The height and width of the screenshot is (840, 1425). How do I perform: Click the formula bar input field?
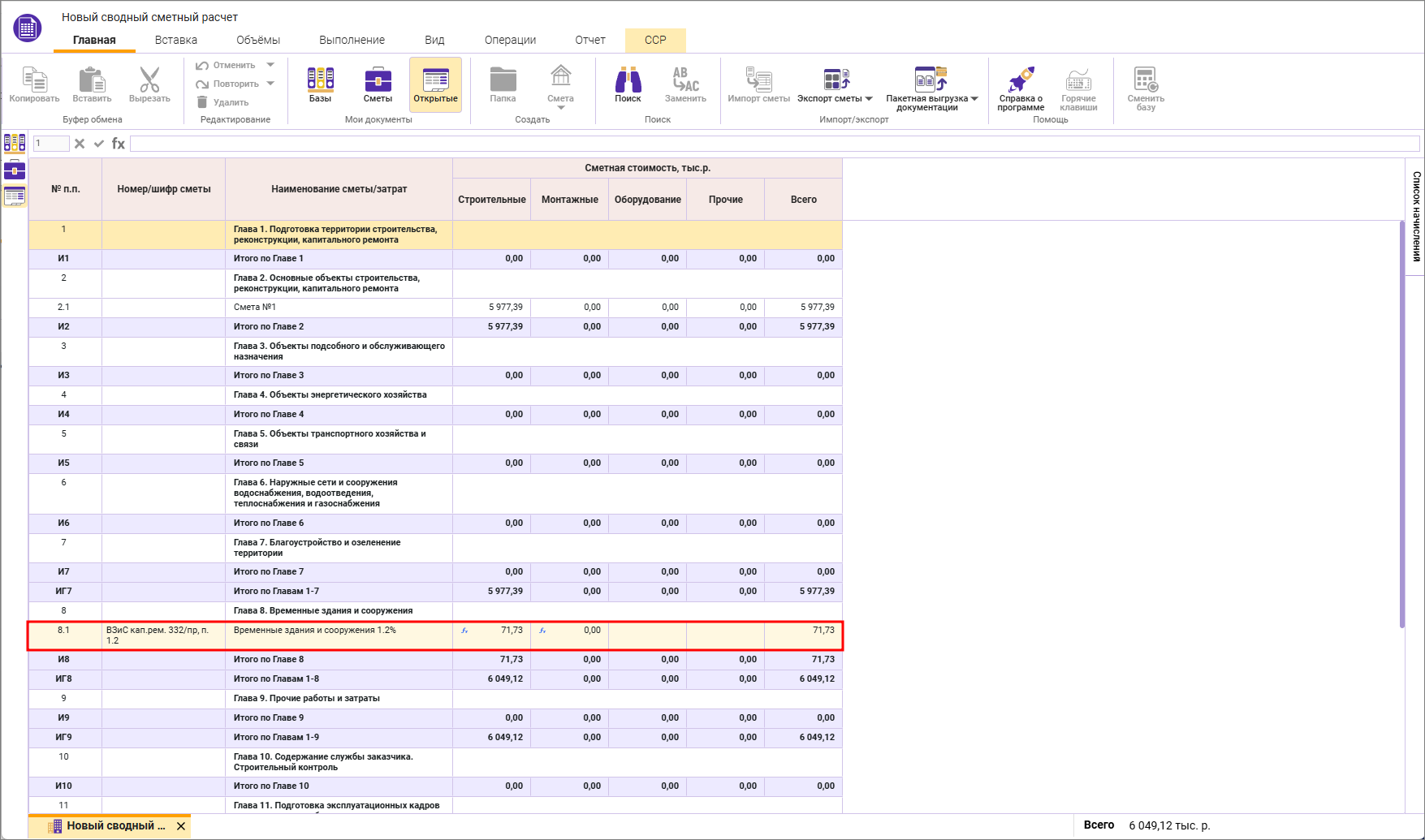pos(771,144)
